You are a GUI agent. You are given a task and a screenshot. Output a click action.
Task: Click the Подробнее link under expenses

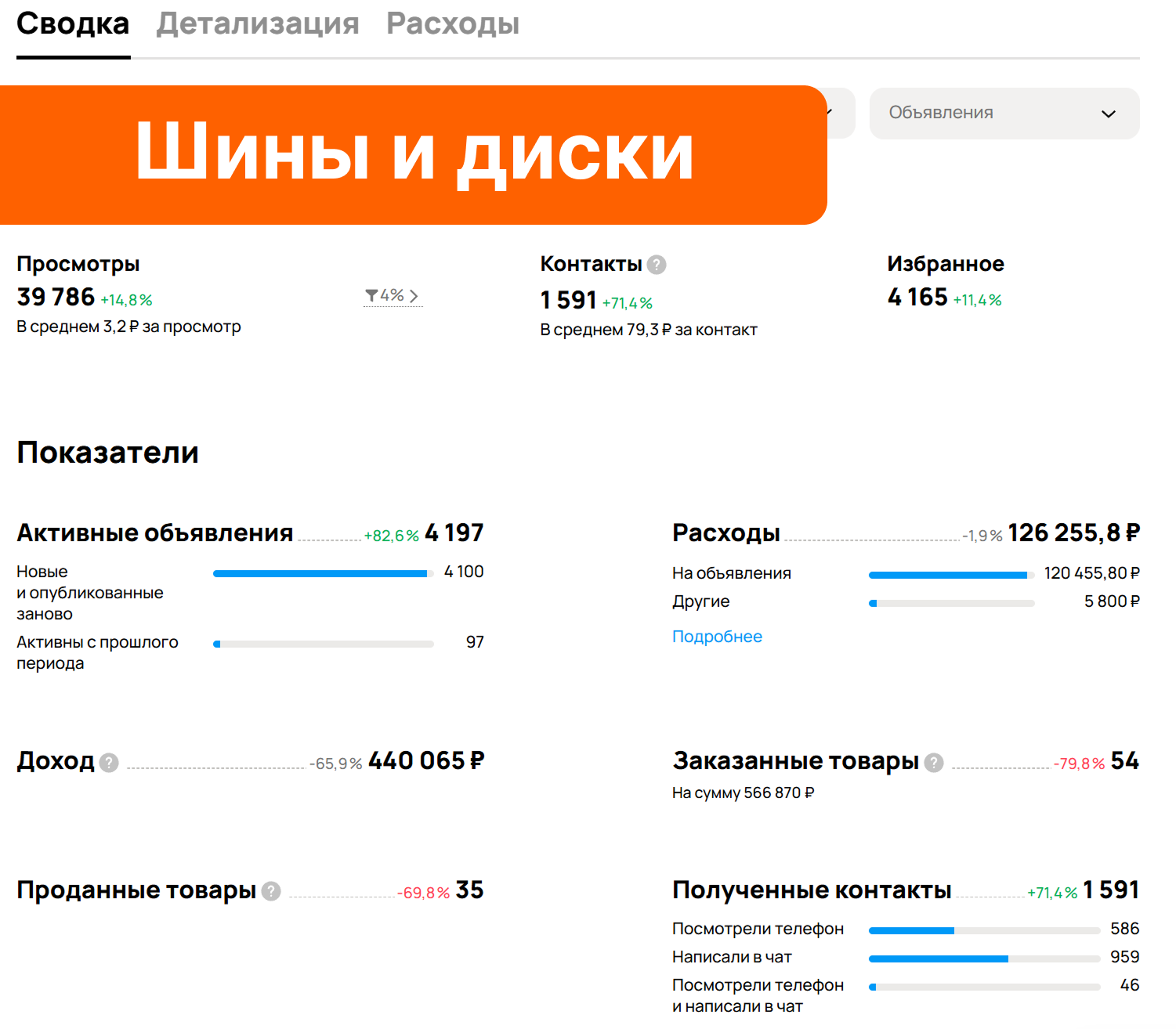(x=716, y=637)
